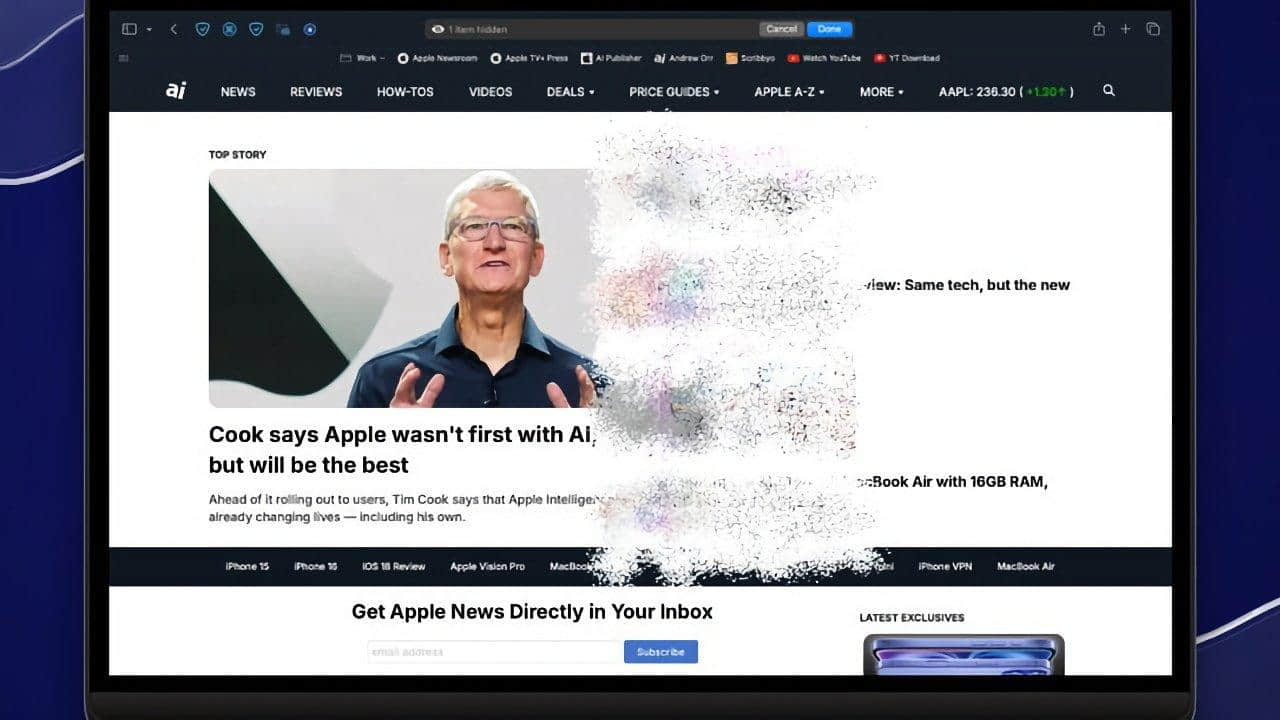Open the Work bookmarks folder

[362, 58]
